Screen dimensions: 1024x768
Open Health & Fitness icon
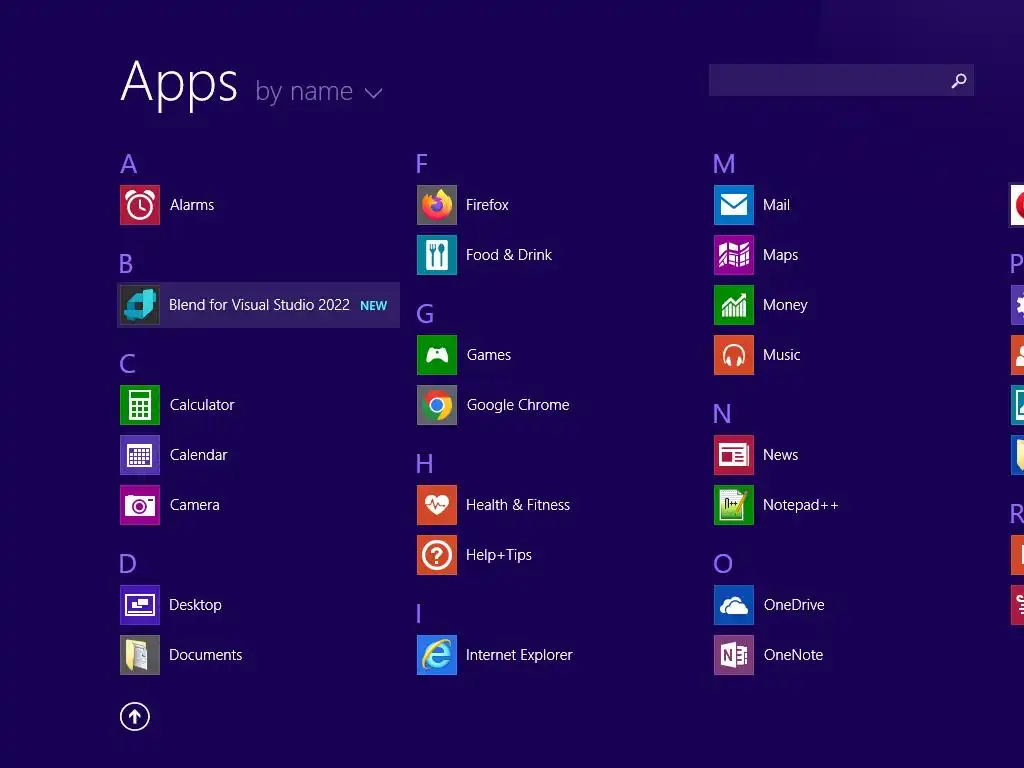(437, 505)
